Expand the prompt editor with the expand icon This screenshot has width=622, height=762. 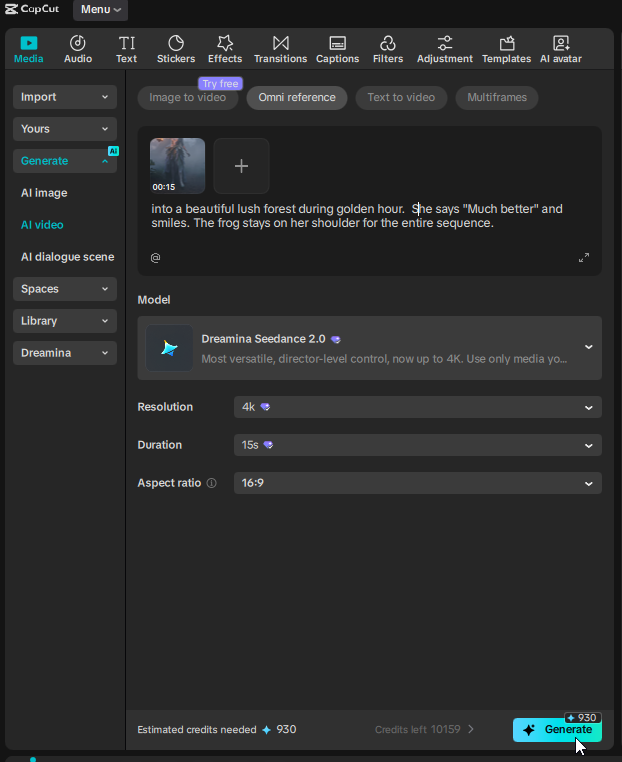click(x=584, y=258)
